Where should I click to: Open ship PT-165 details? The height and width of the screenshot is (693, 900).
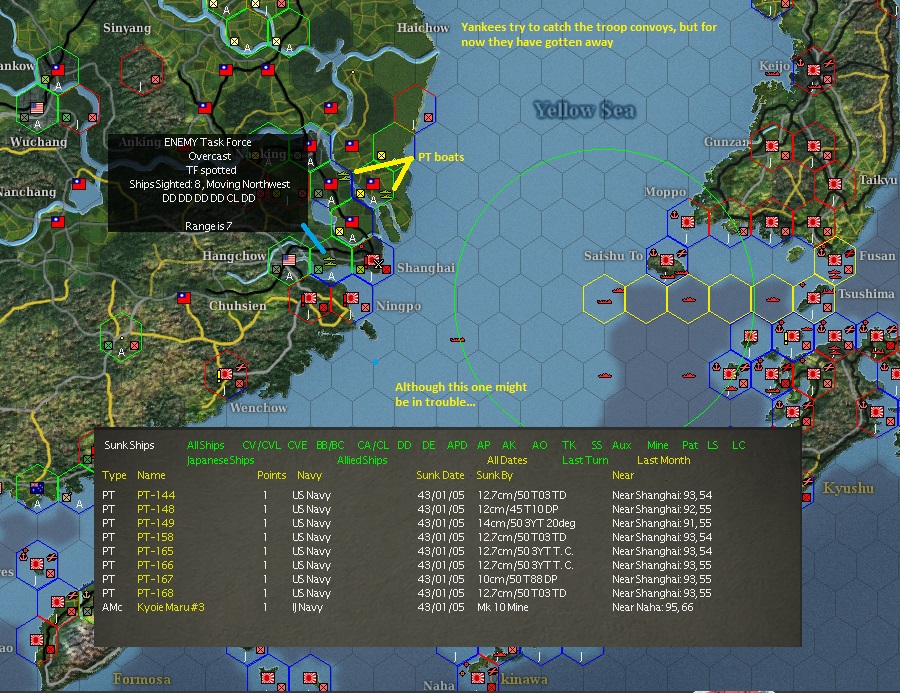[x=155, y=551]
